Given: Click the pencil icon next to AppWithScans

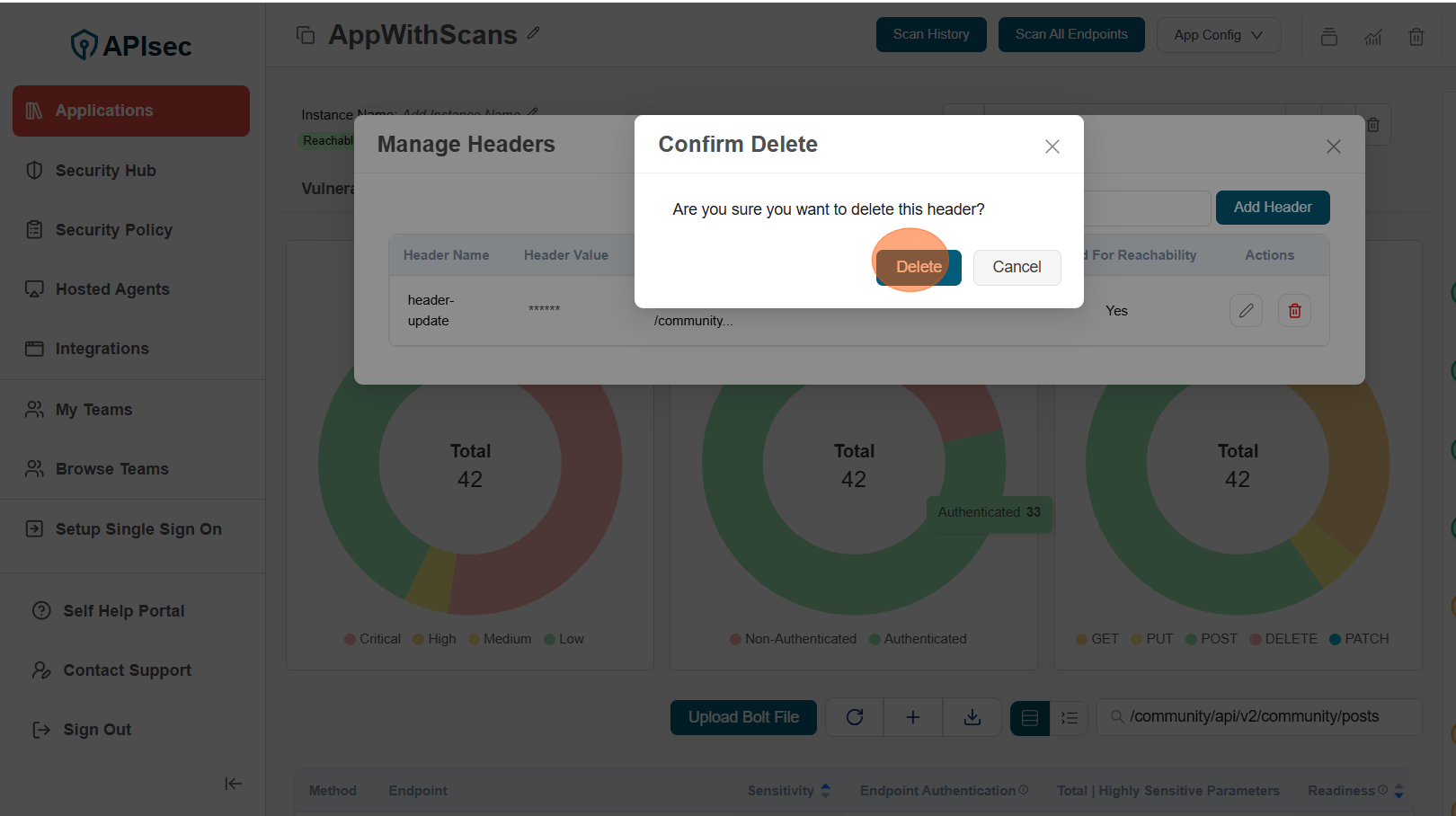Looking at the screenshot, I should [534, 33].
